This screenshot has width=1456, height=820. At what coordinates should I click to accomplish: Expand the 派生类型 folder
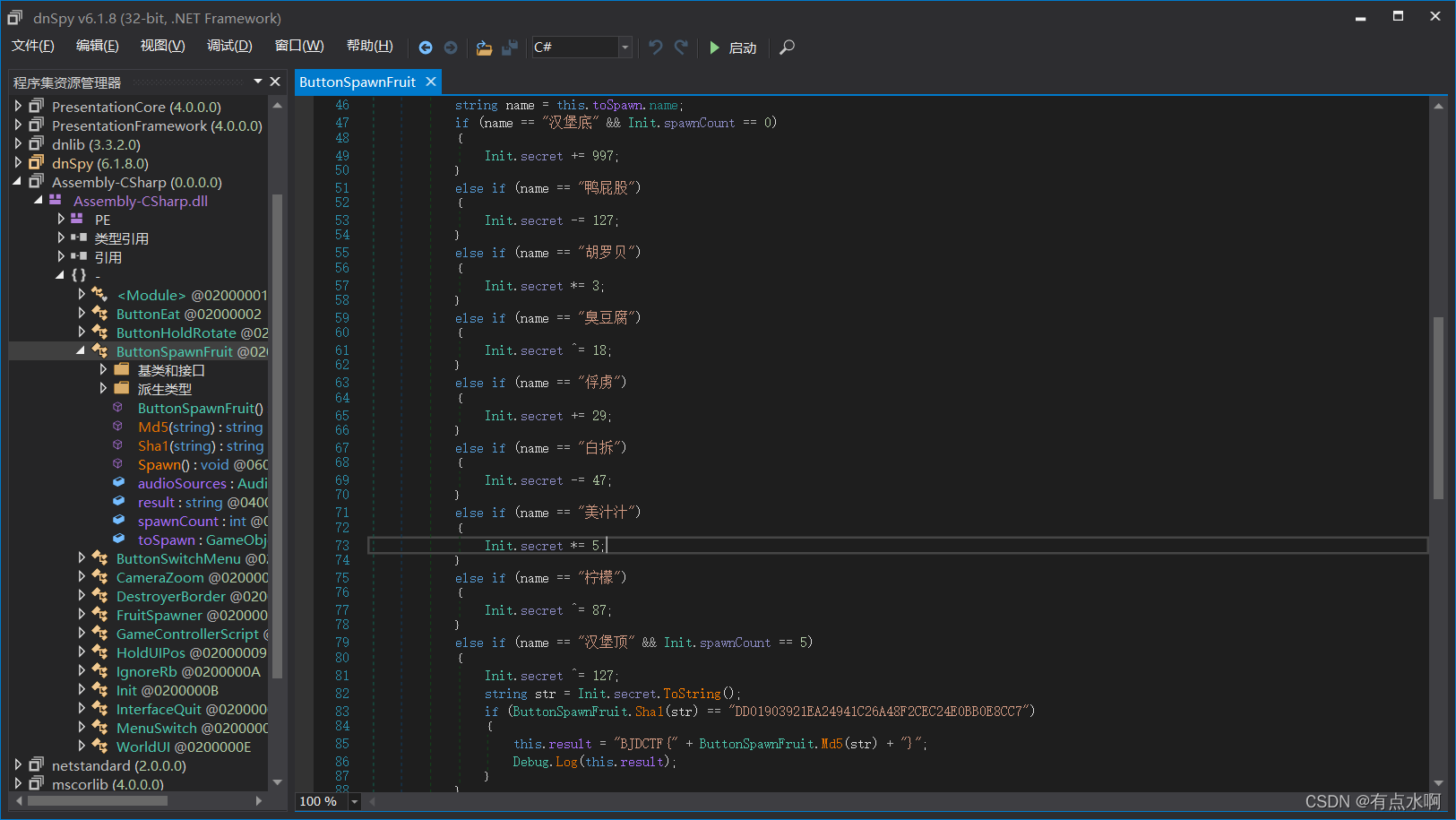tap(103, 389)
